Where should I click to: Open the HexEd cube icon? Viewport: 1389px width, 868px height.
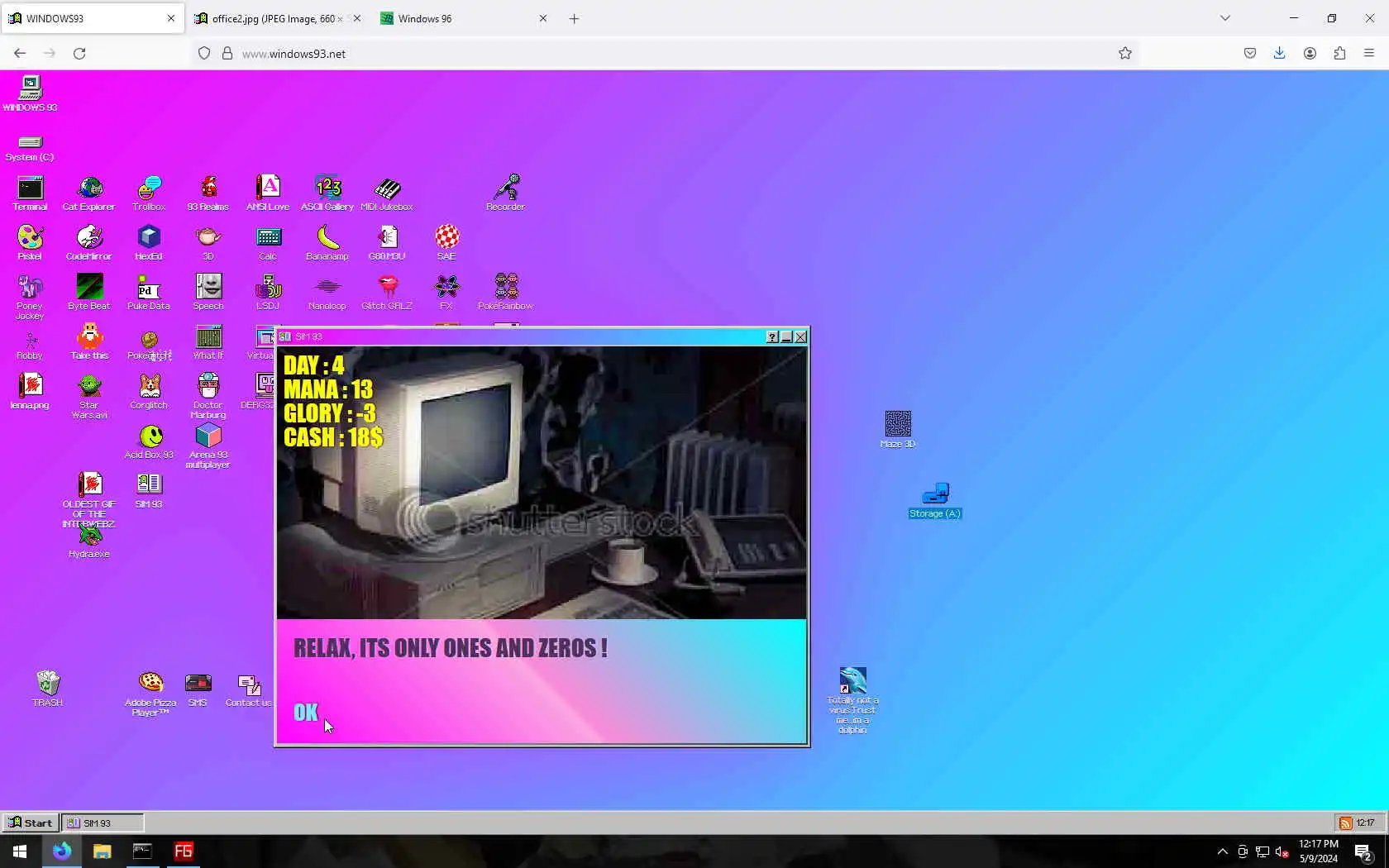tap(149, 243)
